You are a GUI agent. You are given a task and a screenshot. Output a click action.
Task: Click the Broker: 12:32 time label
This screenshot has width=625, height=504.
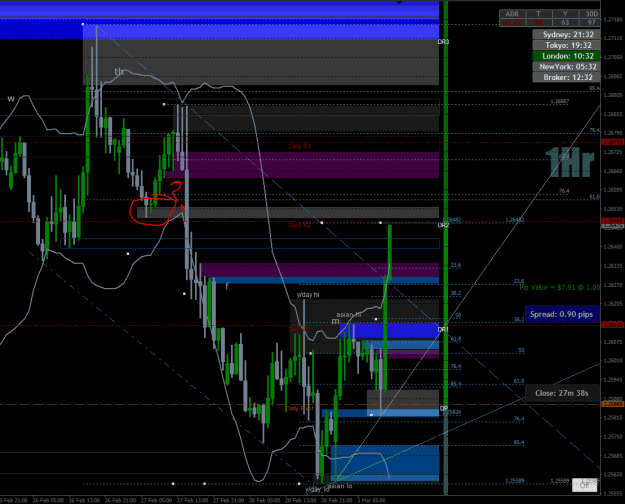[x=566, y=77]
